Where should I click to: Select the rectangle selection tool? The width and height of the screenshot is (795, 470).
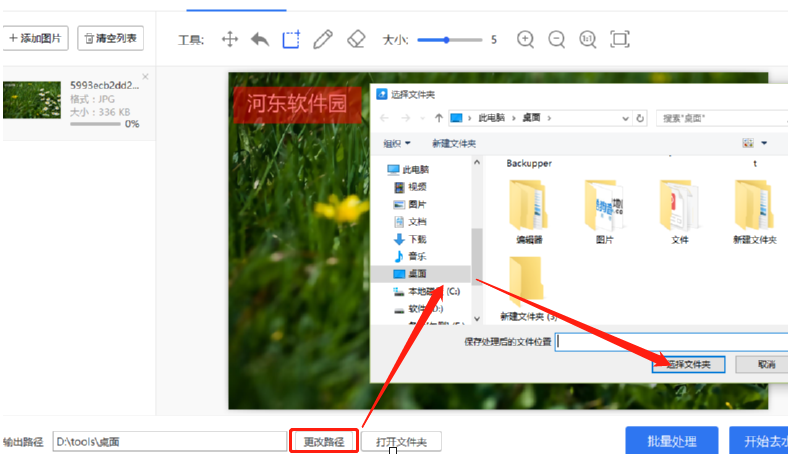coord(291,40)
